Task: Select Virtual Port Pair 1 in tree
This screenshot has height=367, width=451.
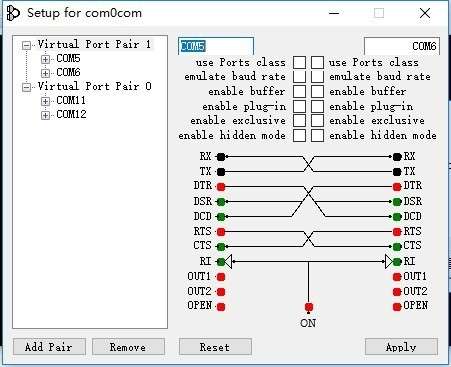Action: [94, 44]
